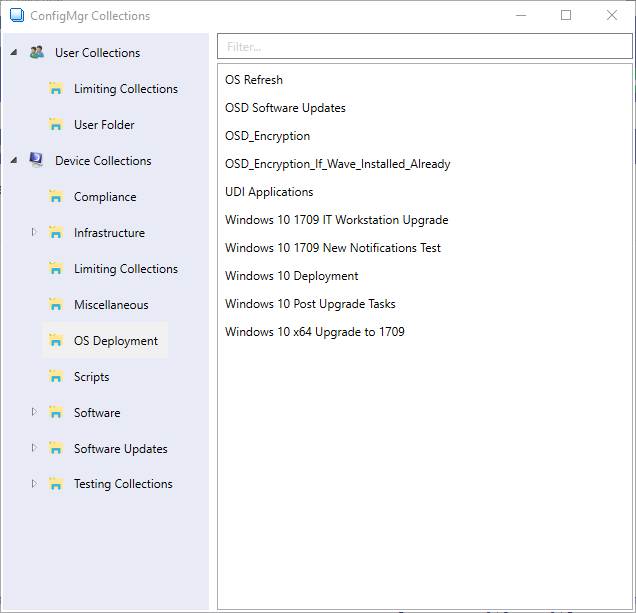Expand the Software Updates tree node

[34, 448]
